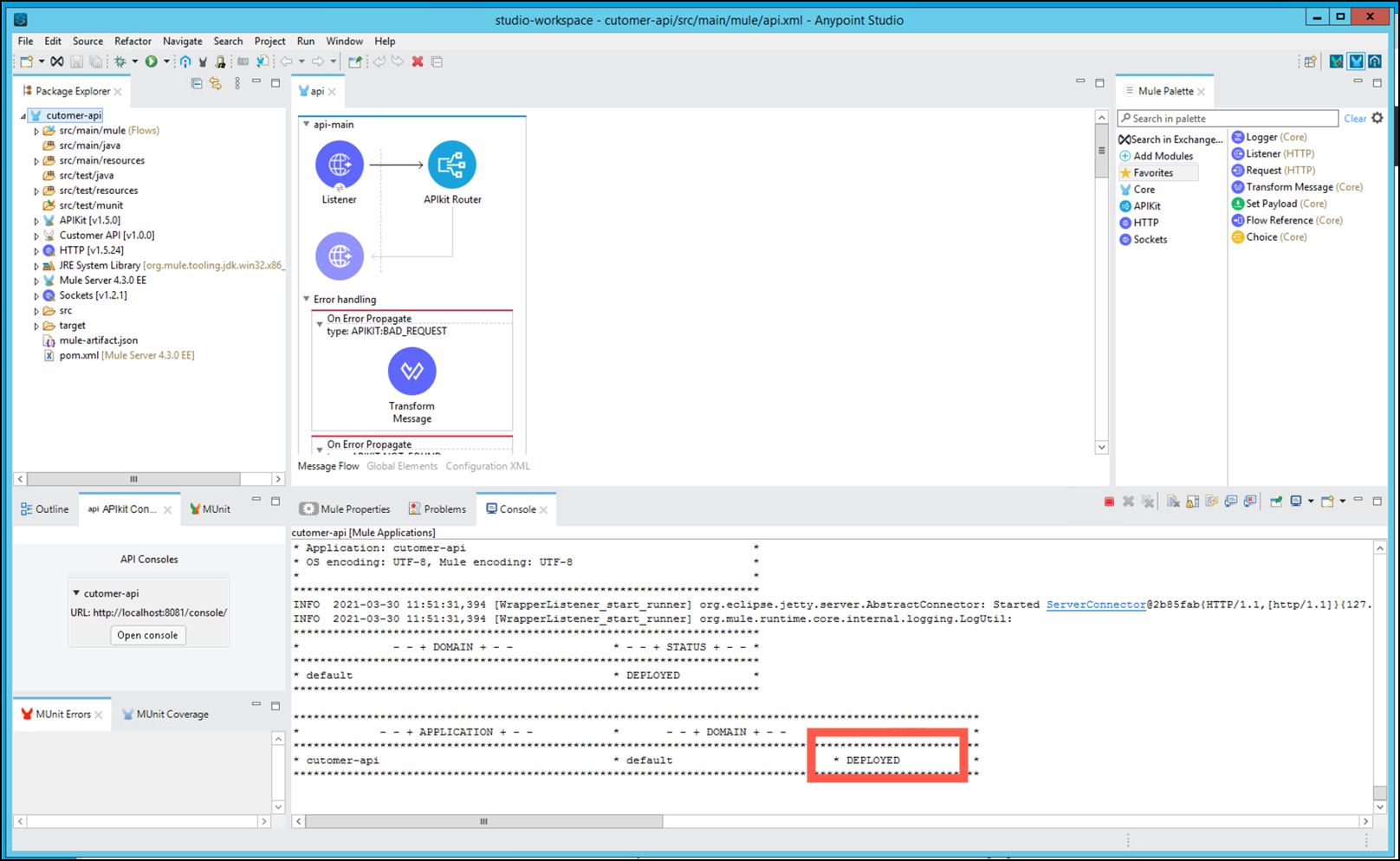Switch to Global Elements editor tab
Image resolution: width=1400 pixels, height=861 pixels.
point(402,466)
